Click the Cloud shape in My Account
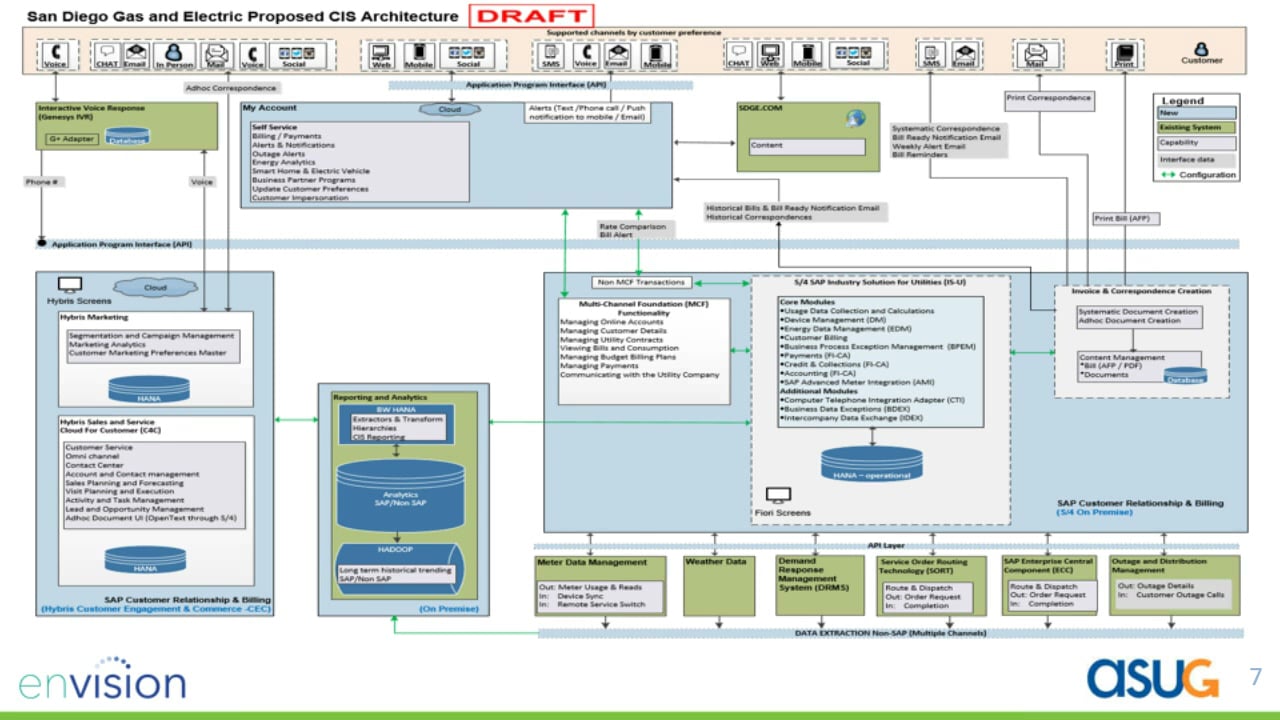The image size is (1280, 720). [449, 109]
